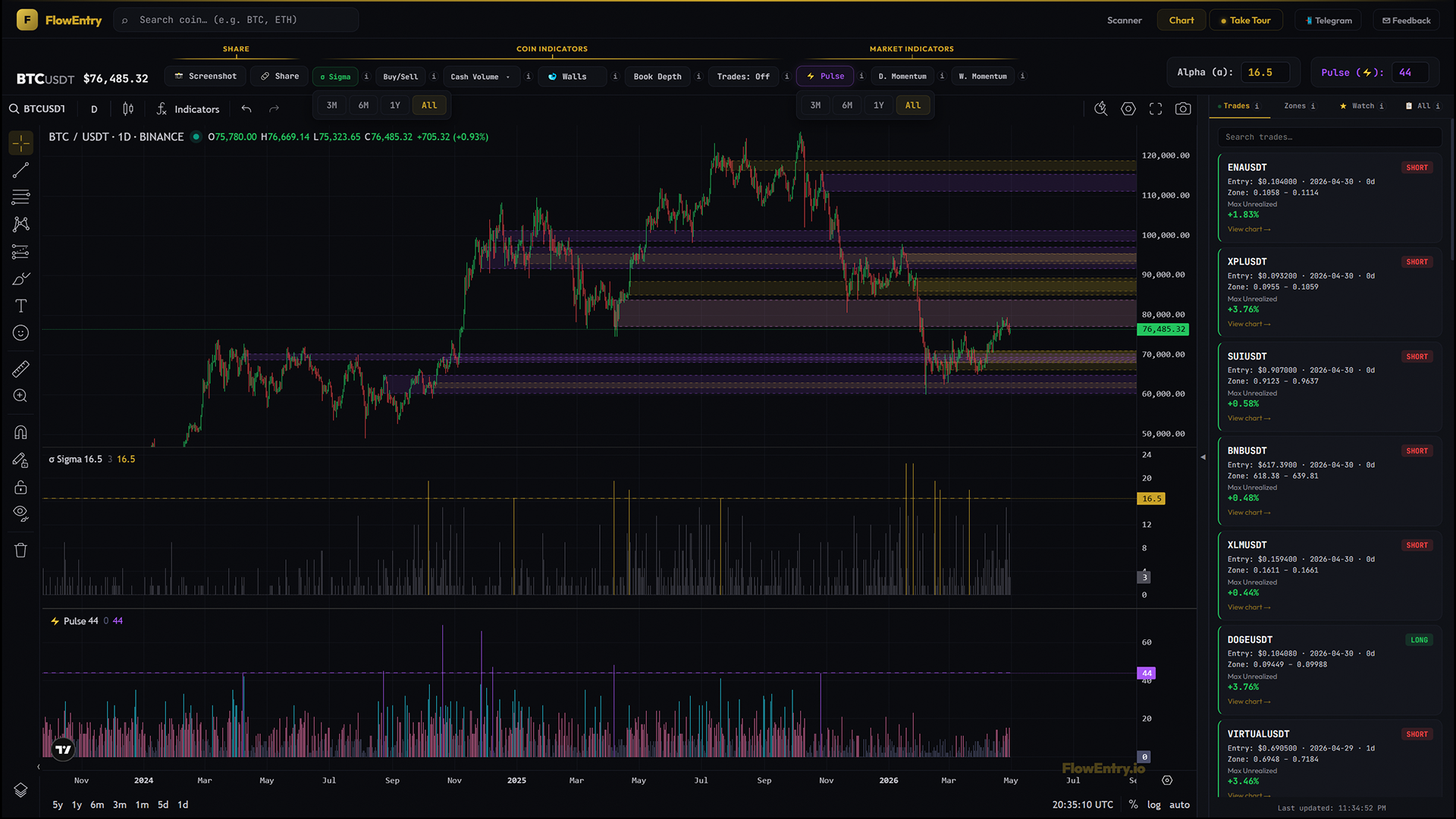Select the trend line drawing tool
Viewport: 1456px width, 819px height.
click(x=20, y=170)
